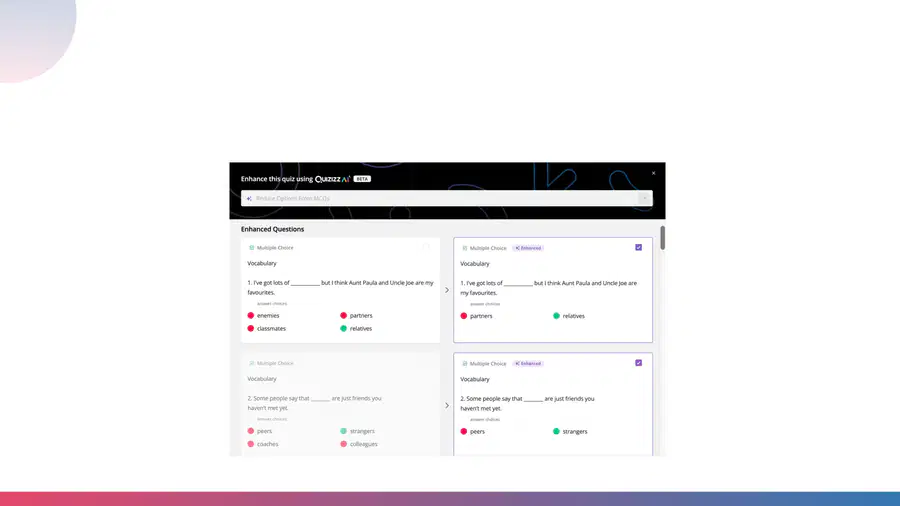Viewport: 900px width, 506px height.
Task: Click green dot beside 'strangers' in enhanced question 2
Action: [556, 431]
